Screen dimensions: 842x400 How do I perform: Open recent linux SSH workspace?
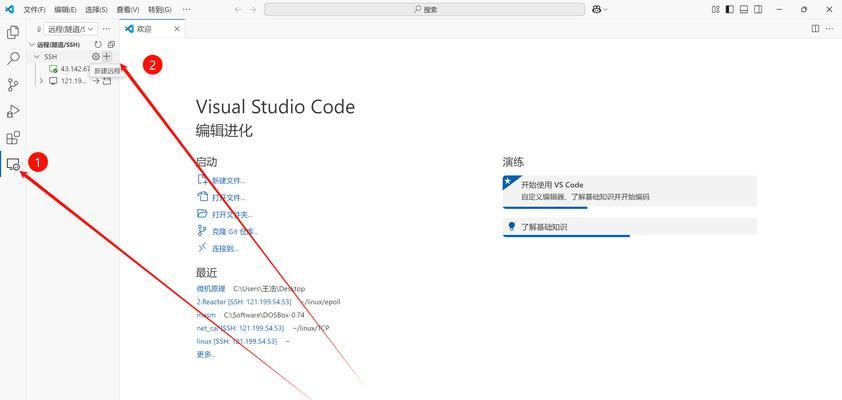click(237, 341)
